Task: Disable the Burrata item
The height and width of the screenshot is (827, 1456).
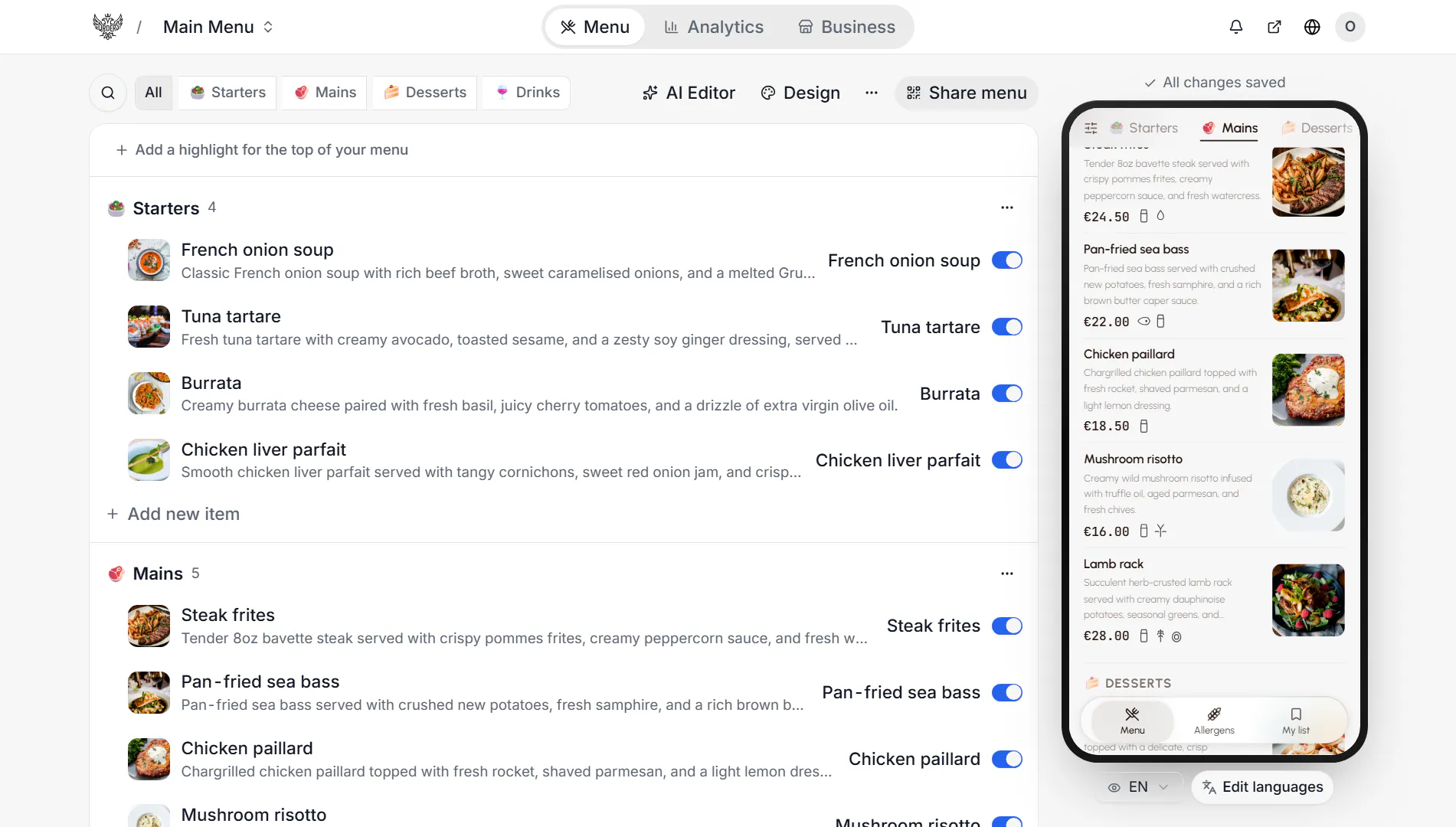Action: point(1007,394)
